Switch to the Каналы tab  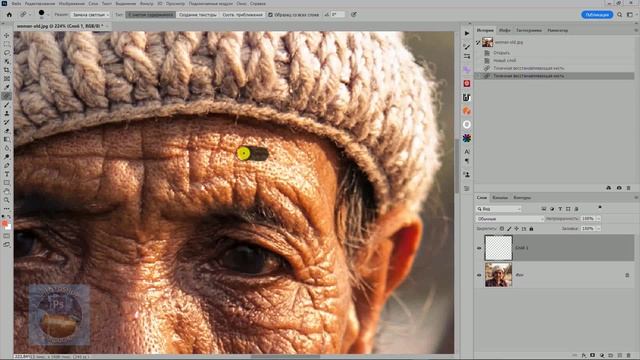point(500,198)
